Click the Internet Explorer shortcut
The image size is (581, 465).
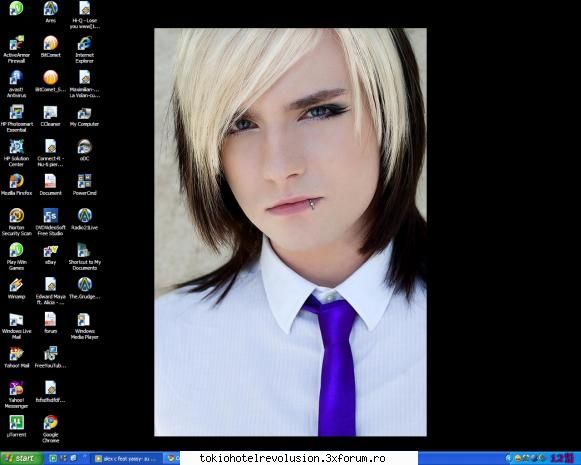tap(84, 50)
